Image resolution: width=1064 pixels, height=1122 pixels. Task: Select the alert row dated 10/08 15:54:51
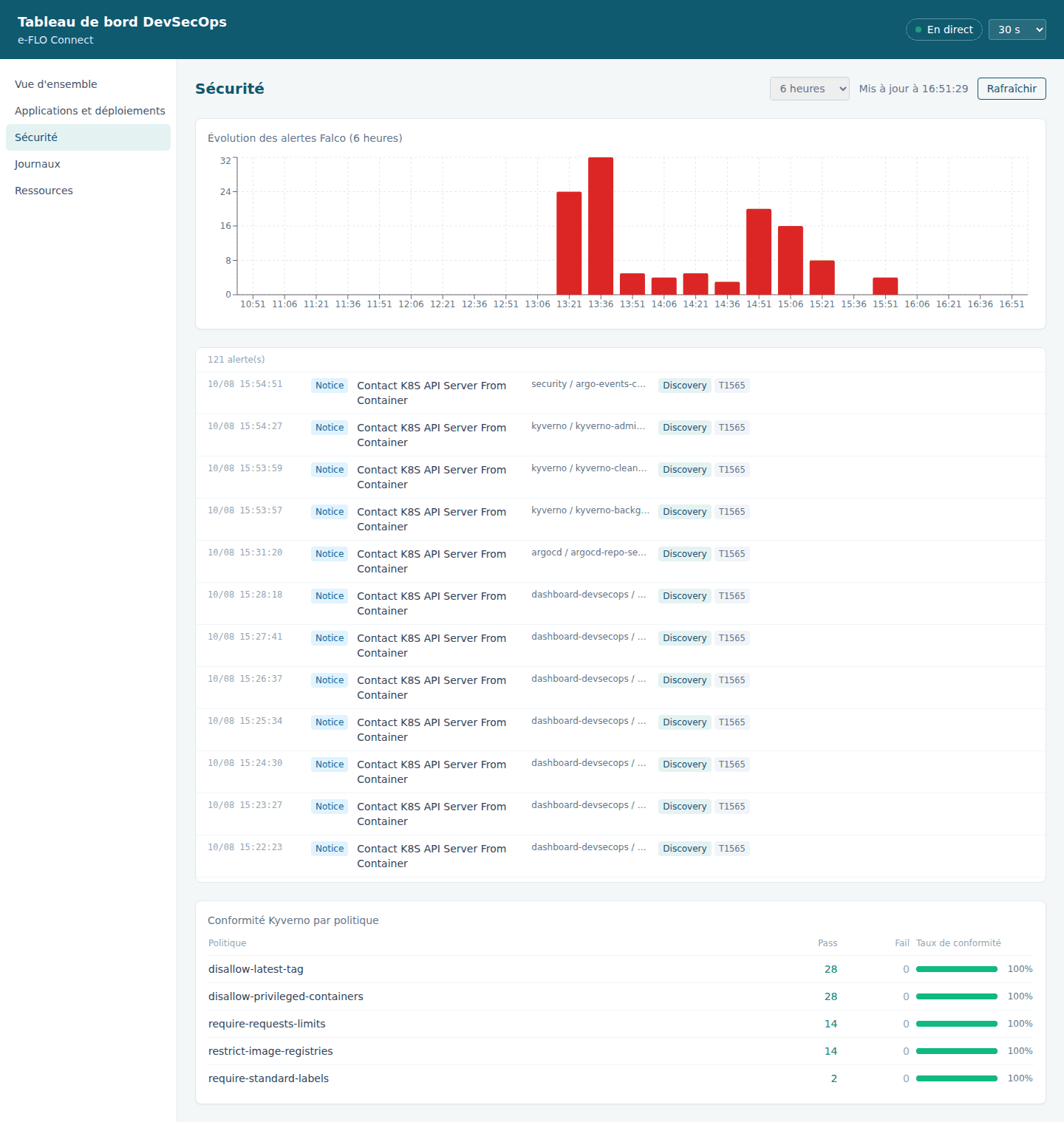click(x=621, y=393)
